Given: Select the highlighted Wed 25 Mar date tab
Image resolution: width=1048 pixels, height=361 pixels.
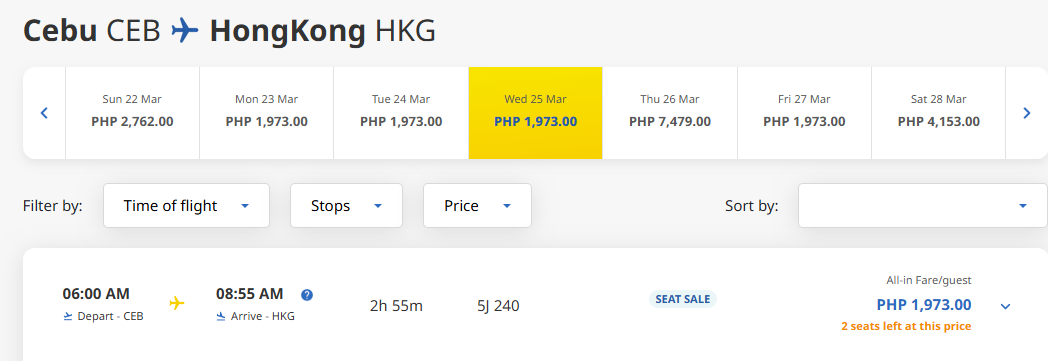Looking at the screenshot, I should click(535, 113).
